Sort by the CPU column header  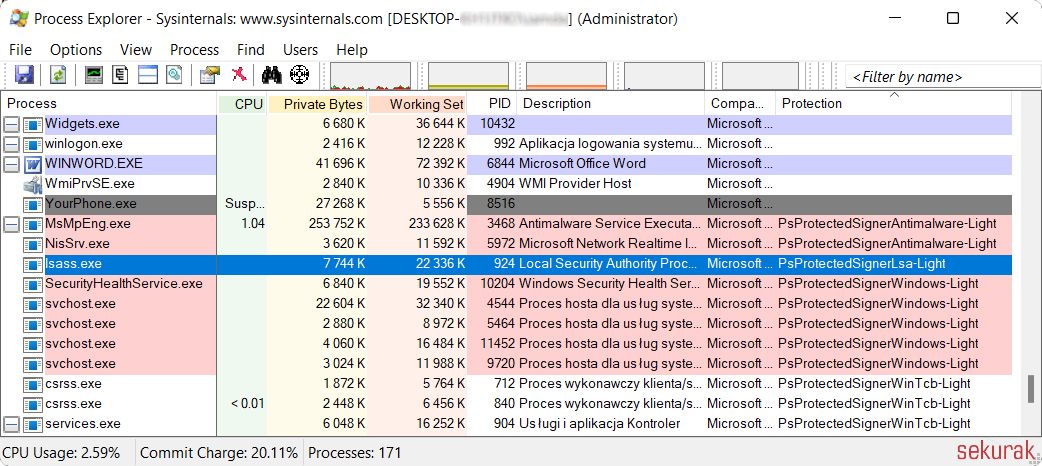(x=243, y=104)
